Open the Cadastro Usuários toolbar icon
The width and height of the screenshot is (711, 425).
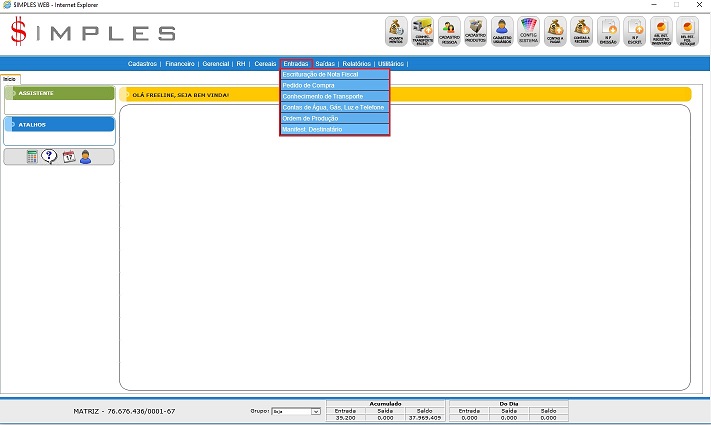[x=502, y=31]
